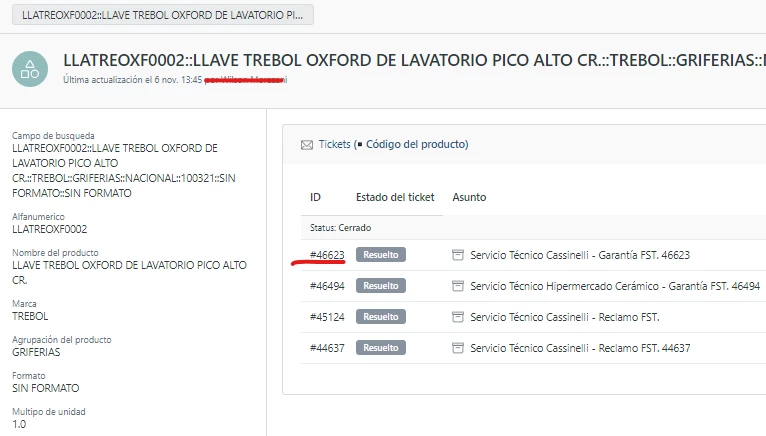766x436 pixels.
Task: Click the small square before Código del producto
Action: (360, 145)
